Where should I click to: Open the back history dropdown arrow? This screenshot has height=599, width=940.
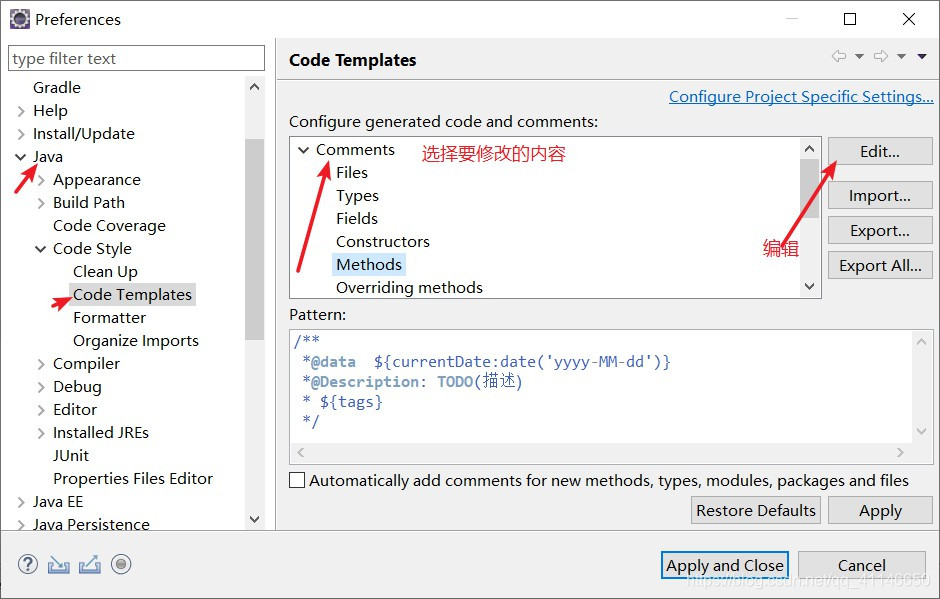[859, 56]
